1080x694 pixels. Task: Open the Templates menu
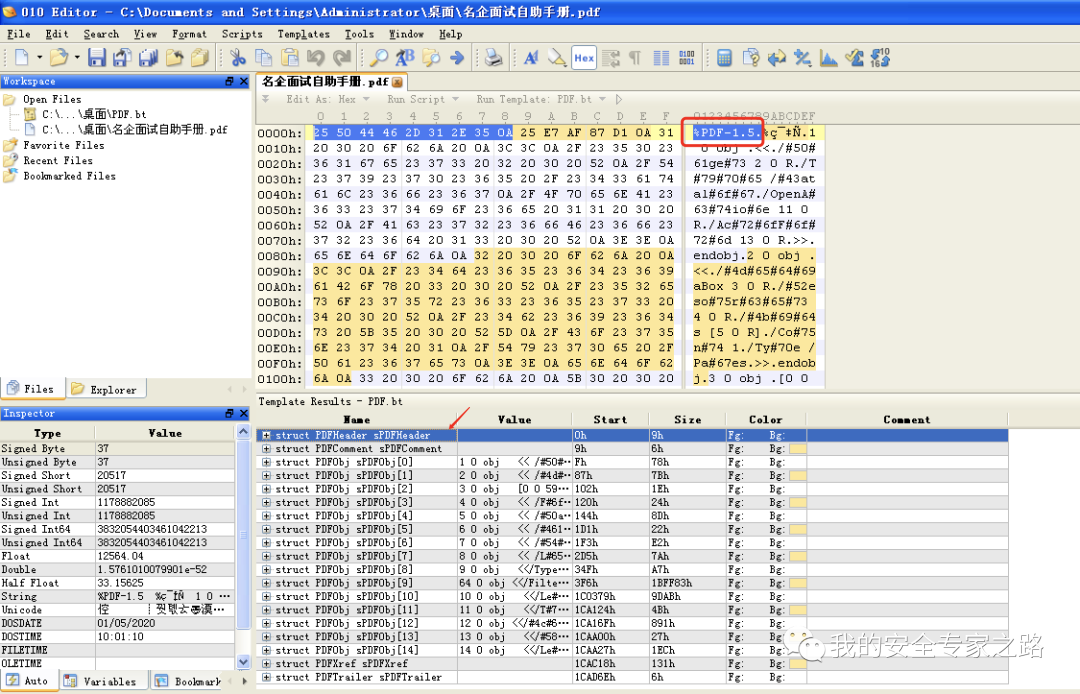click(303, 33)
